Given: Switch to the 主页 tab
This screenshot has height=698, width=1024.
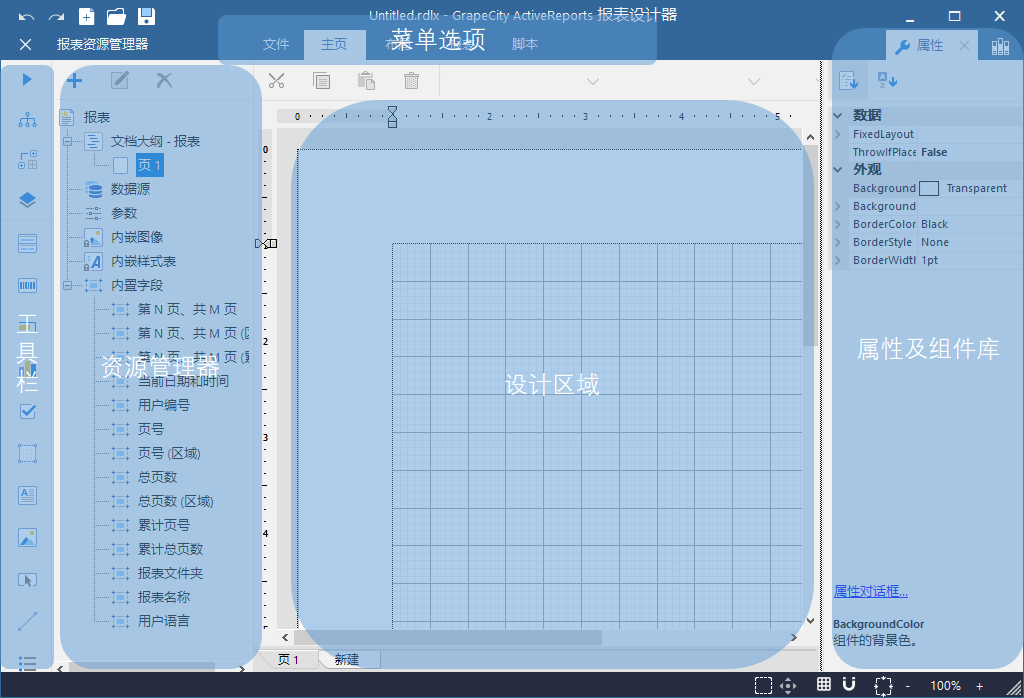Looking at the screenshot, I should click(334, 44).
